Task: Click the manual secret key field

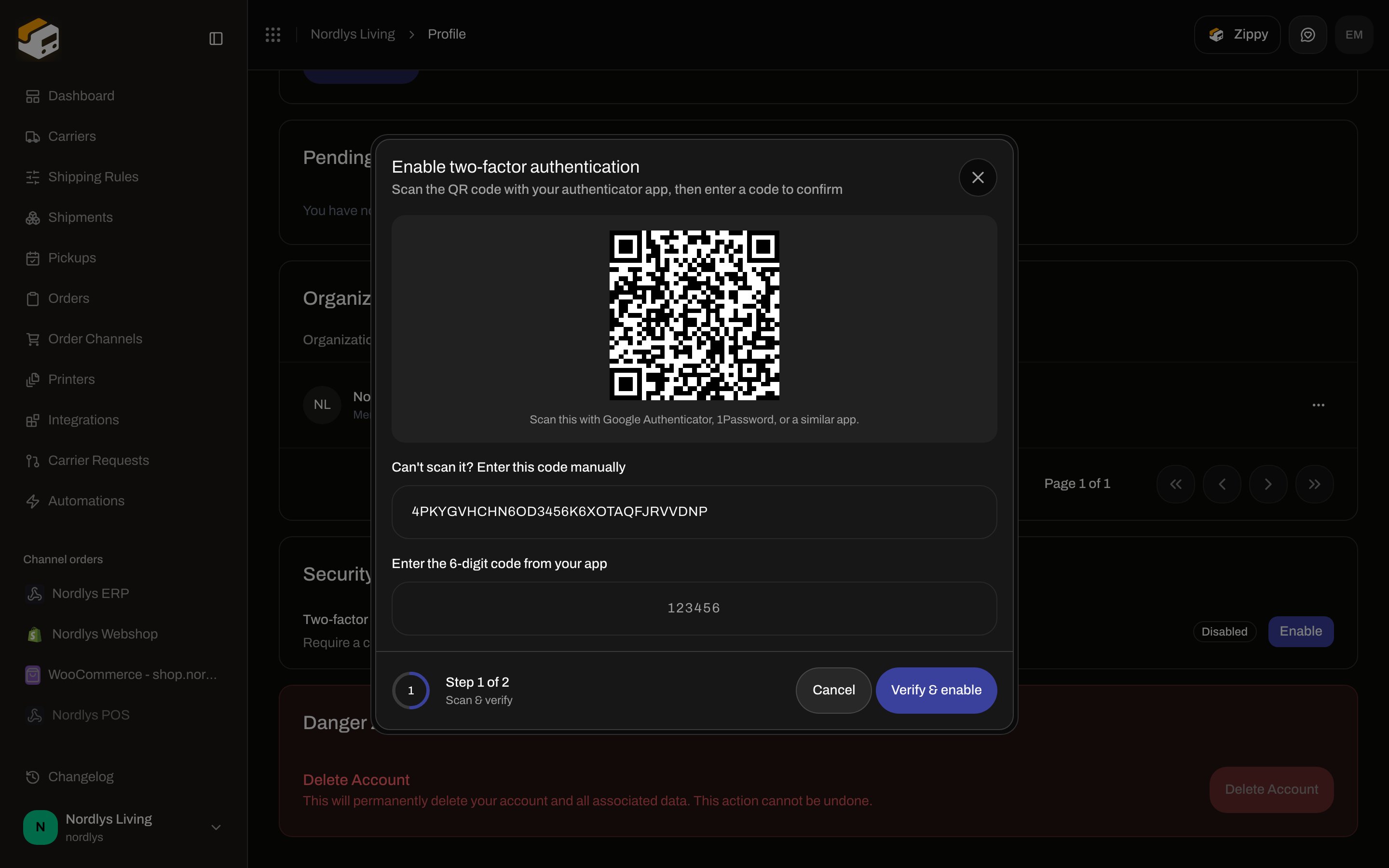Action: click(x=694, y=512)
